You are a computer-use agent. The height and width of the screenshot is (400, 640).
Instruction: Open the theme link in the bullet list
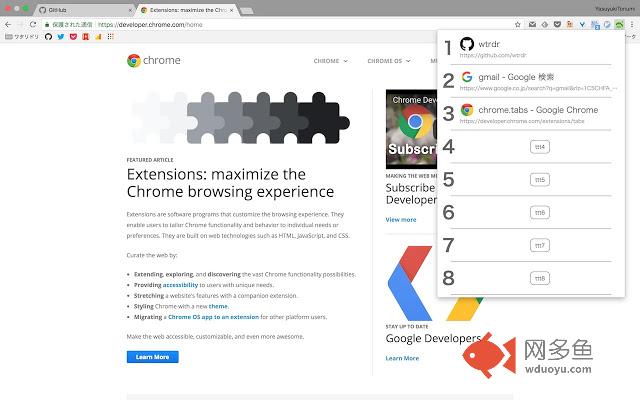point(218,306)
